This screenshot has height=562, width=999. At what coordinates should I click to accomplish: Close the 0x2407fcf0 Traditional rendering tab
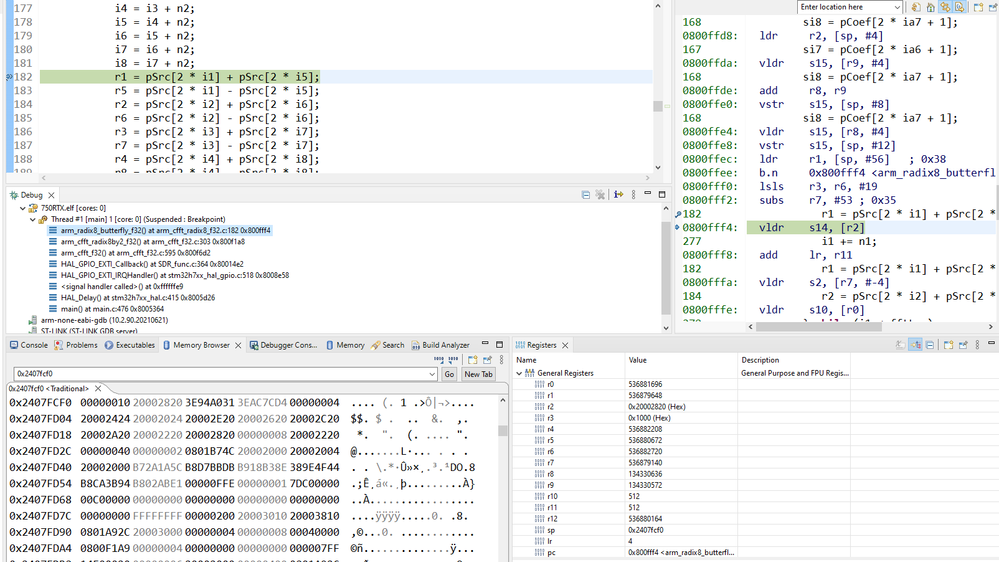98,388
